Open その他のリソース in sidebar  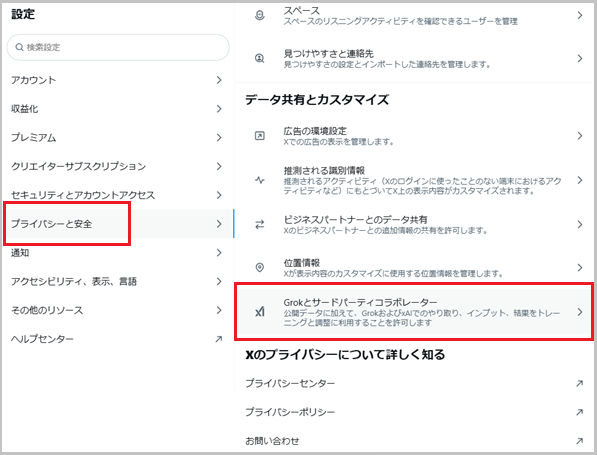(x=118, y=310)
